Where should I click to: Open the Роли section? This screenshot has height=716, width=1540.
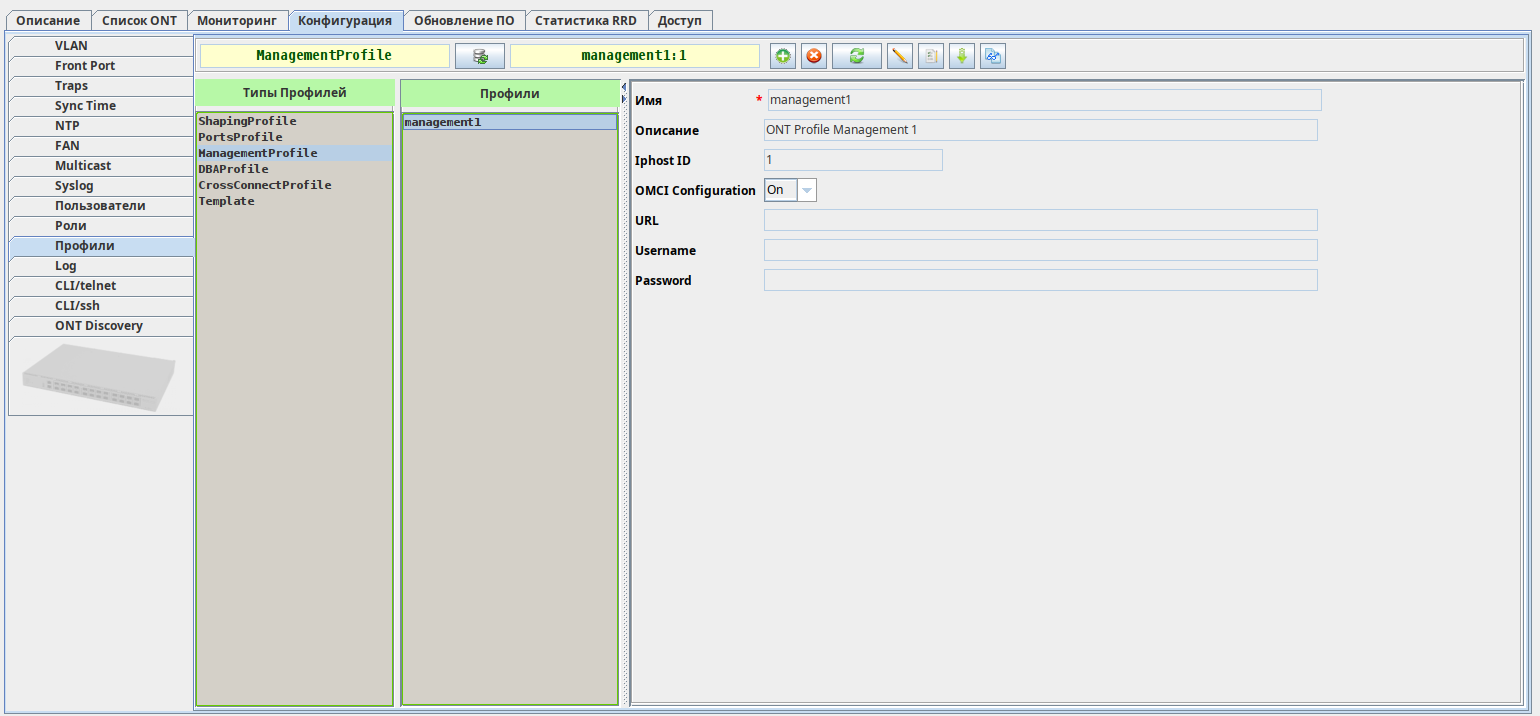pos(101,226)
